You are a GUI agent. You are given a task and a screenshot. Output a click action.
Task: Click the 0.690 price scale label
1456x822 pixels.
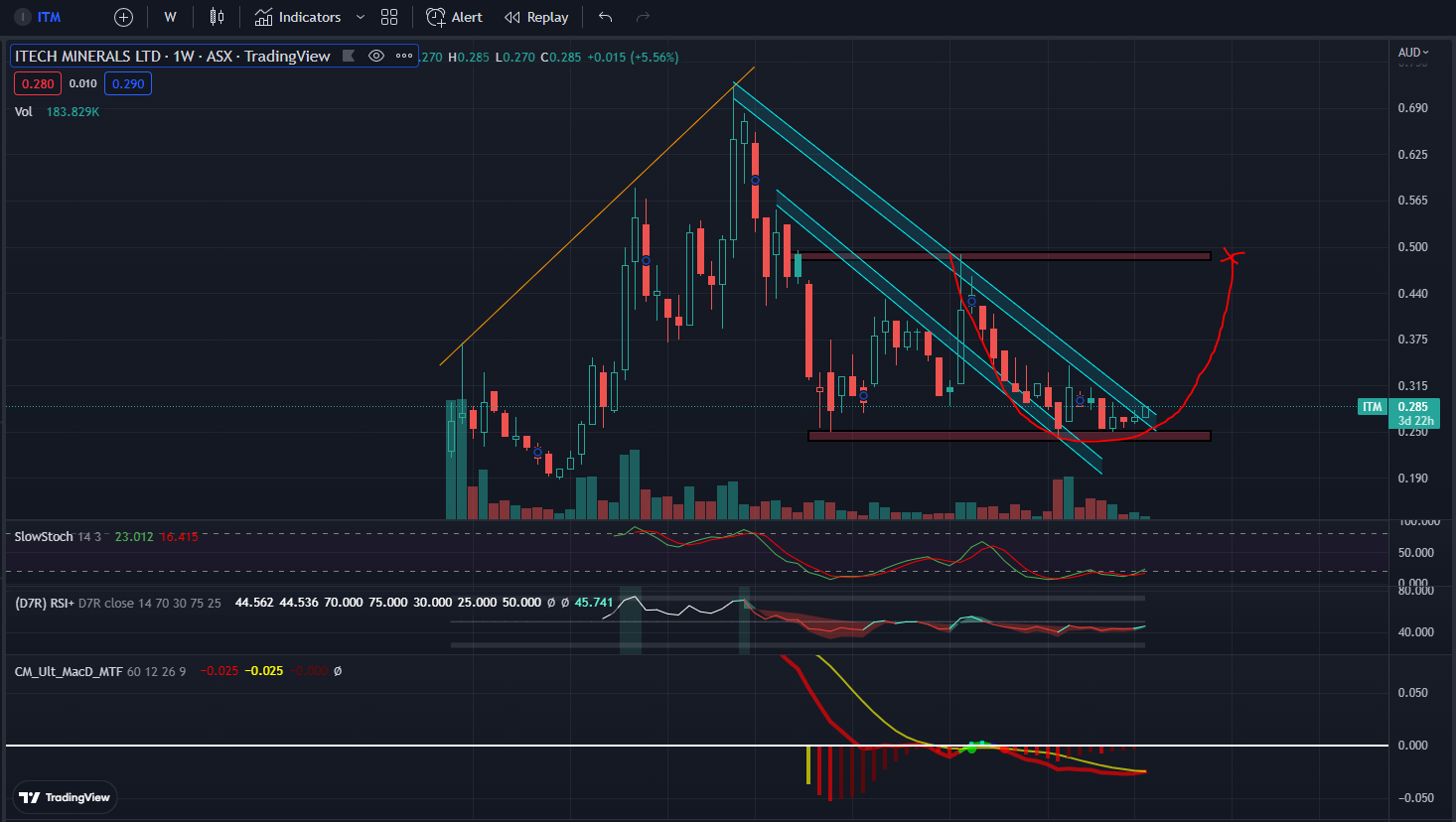pyautogui.click(x=1412, y=108)
